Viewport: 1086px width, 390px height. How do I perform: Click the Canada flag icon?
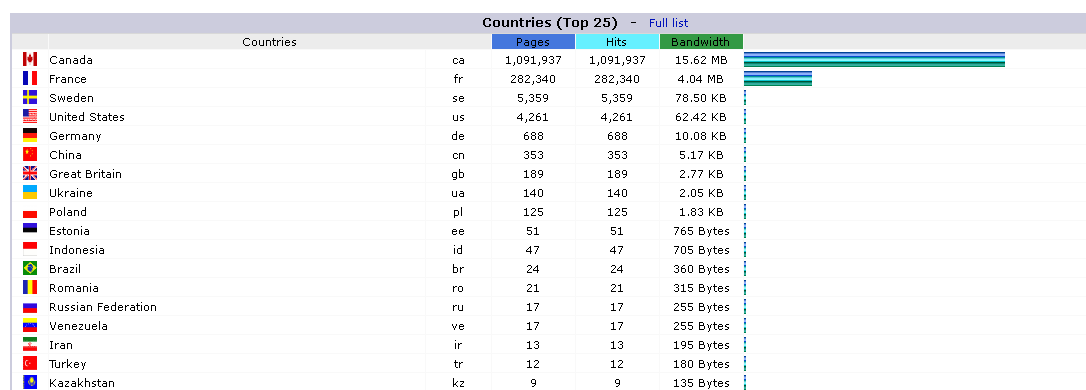coord(30,60)
